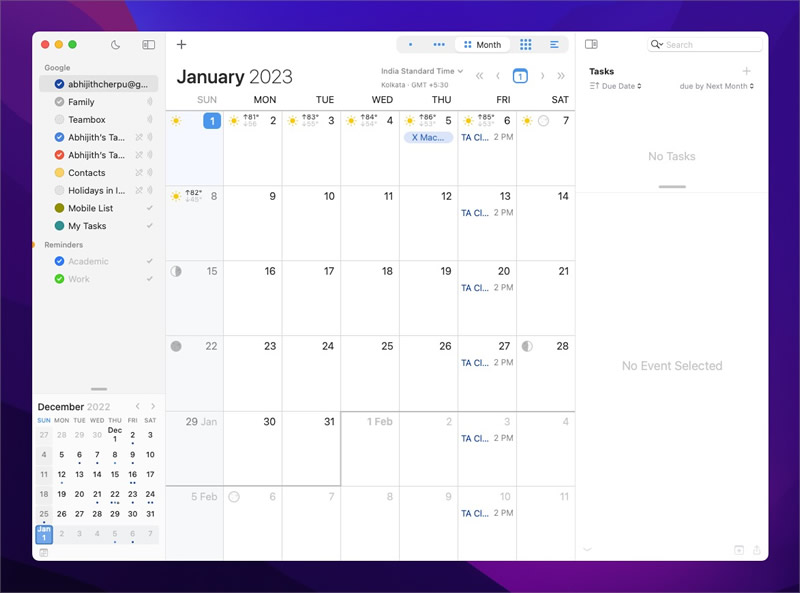Add a new task plus icon
Image resolution: width=800 pixels, height=593 pixels.
click(746, 71)
